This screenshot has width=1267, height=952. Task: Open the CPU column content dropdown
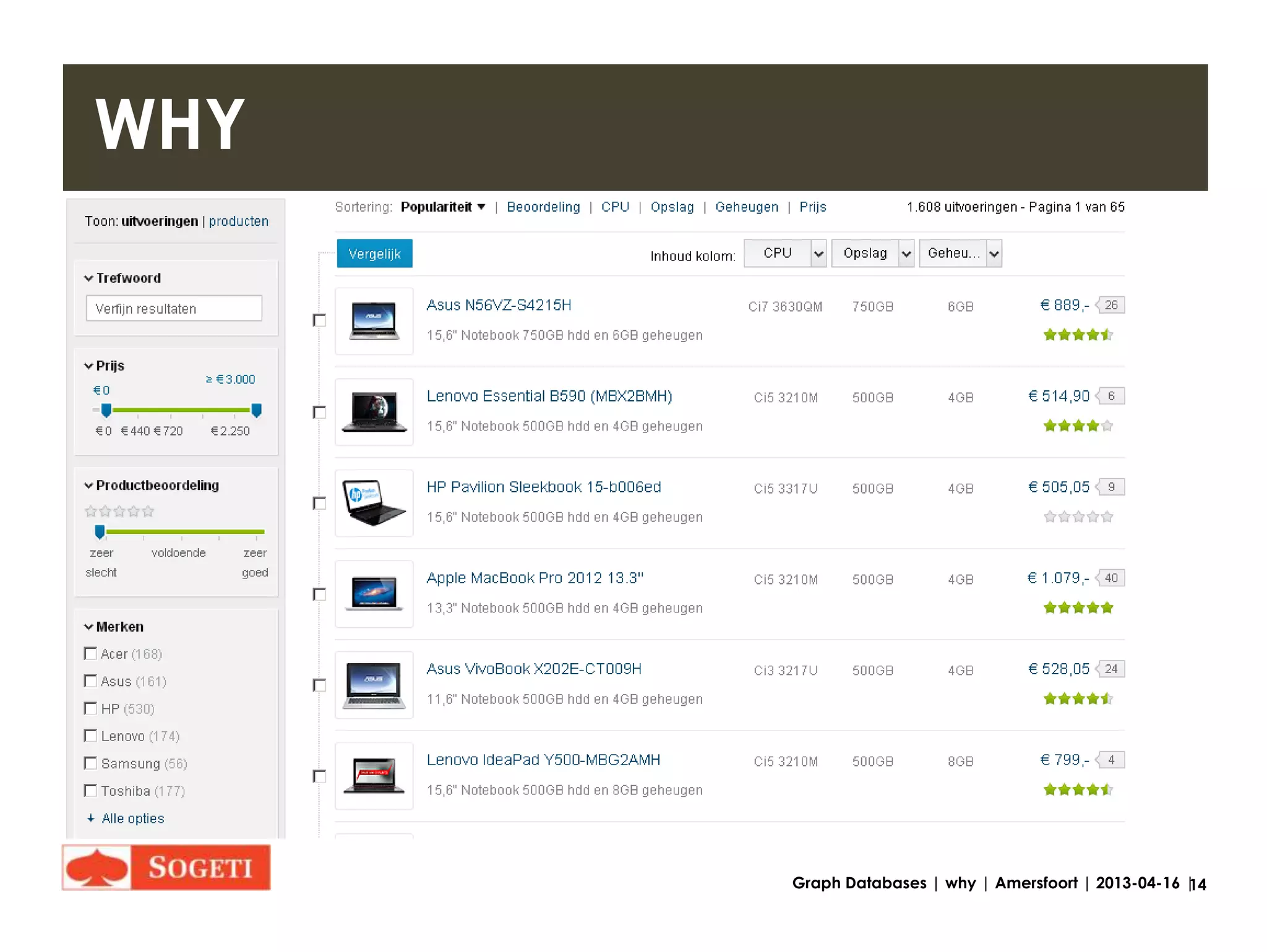(784, 254)
